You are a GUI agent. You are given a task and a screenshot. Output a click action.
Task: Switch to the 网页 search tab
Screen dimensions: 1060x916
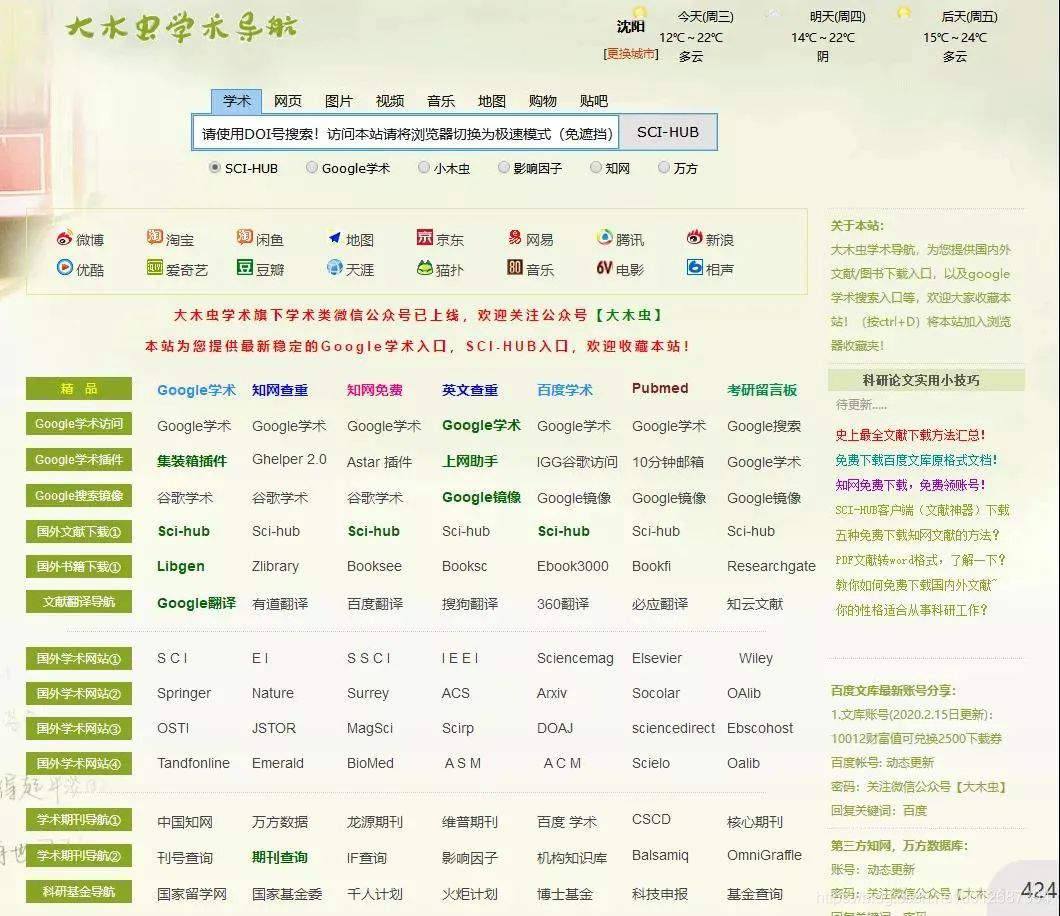(288, 101)
